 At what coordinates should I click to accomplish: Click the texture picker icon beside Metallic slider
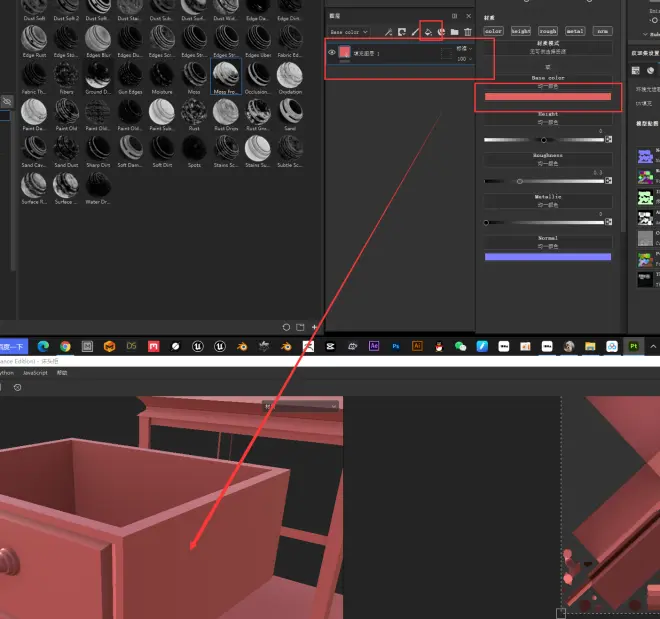[x=609, y=222]
